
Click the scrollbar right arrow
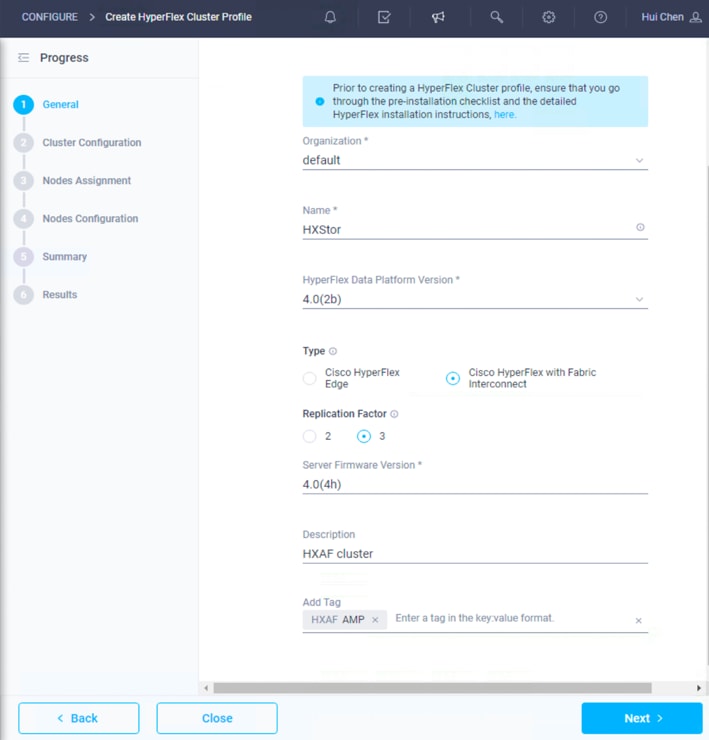coord(699,688)
